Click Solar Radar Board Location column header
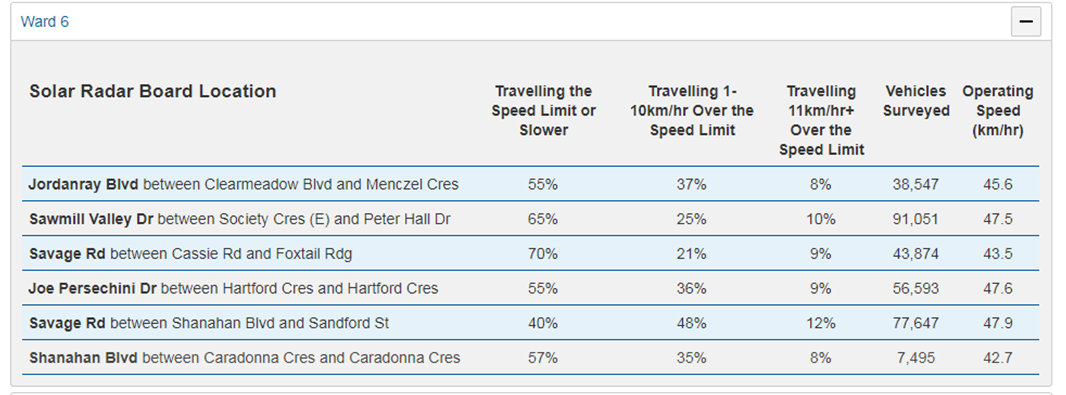The image size is (1066, 395). 152,91
